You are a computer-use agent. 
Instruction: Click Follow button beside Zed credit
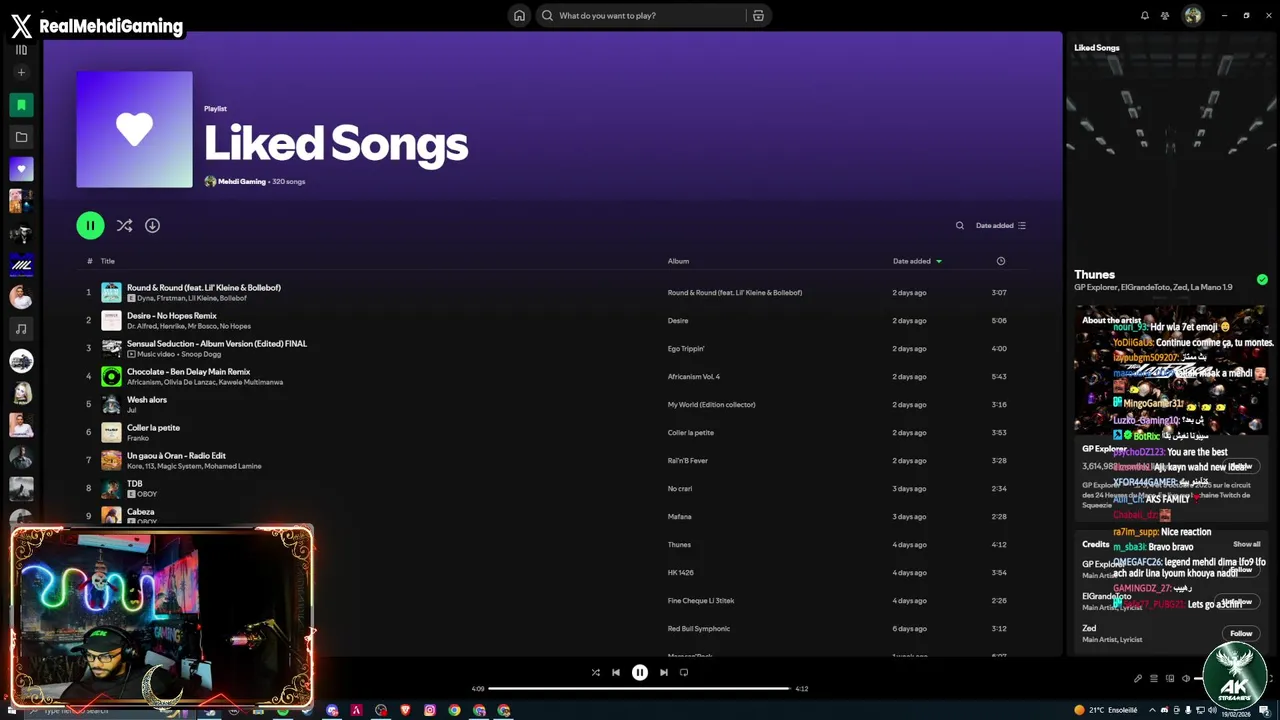[x=1241, y=633]
